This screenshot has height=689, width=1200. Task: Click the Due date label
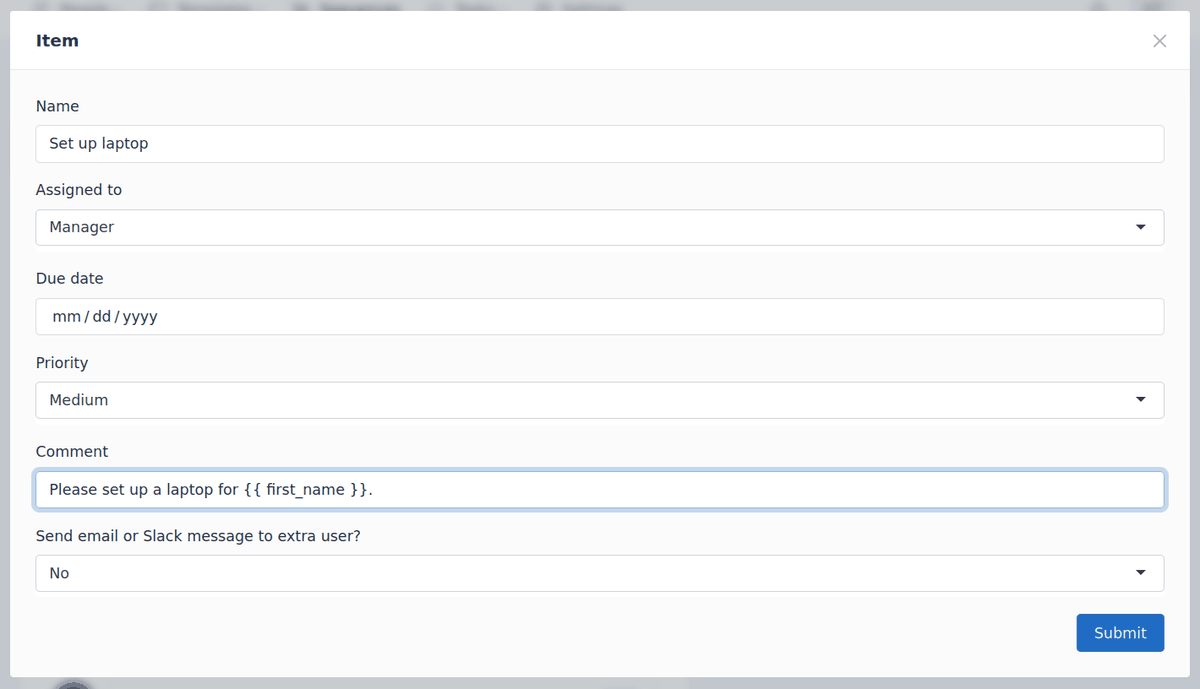tap(69, 279)
